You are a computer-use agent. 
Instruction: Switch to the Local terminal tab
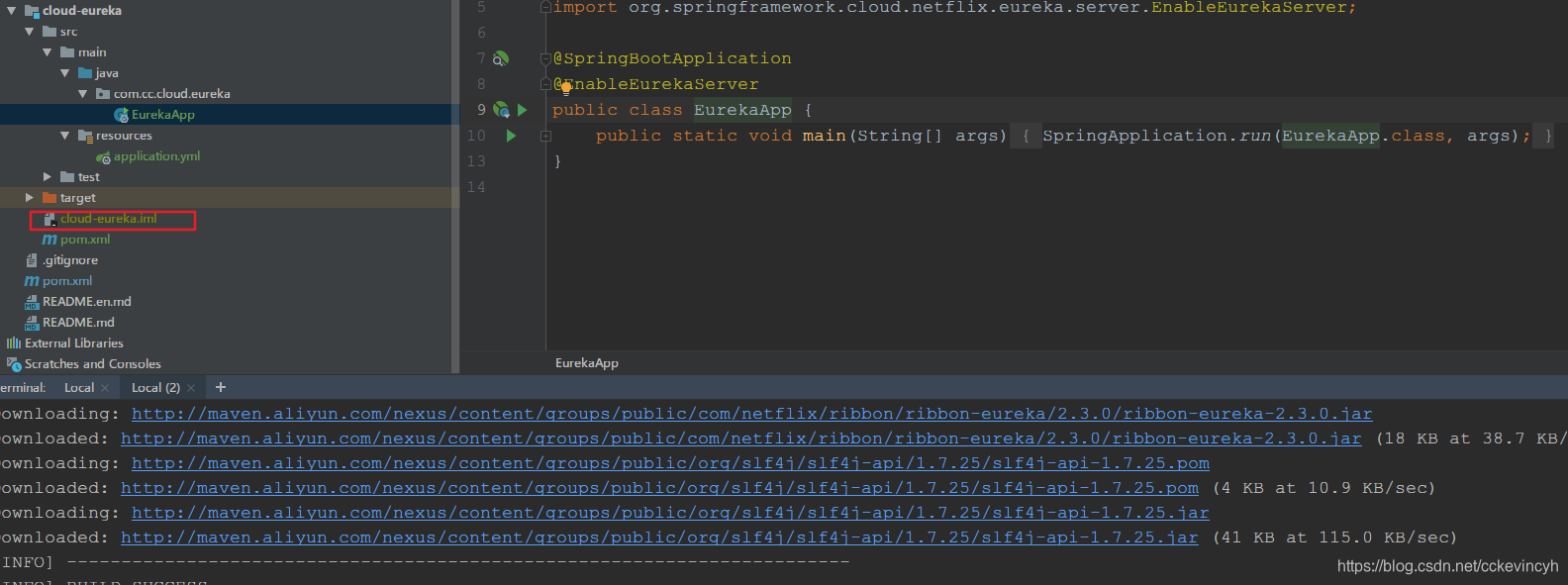click(x=79, y=388)
